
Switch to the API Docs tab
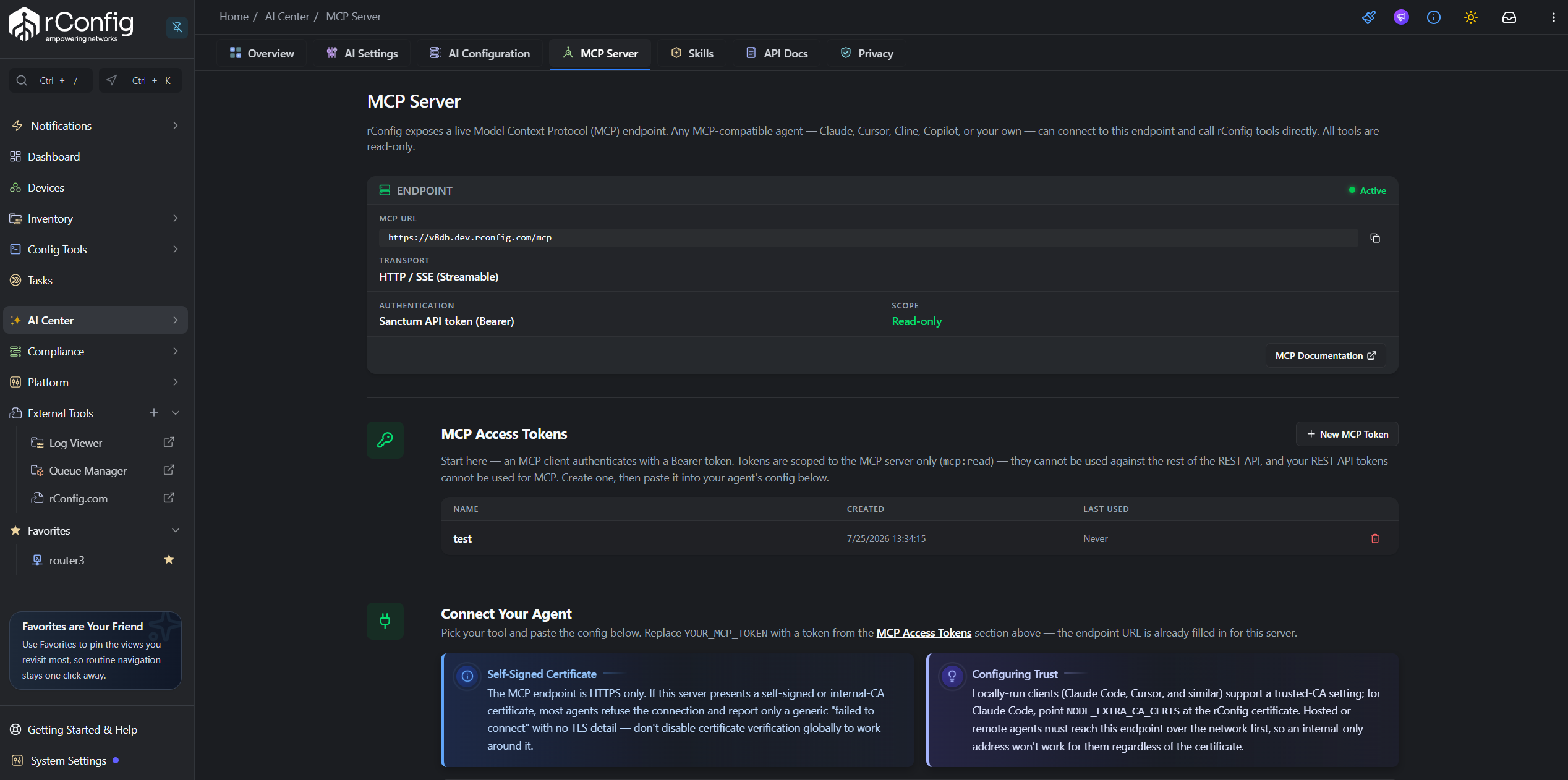click(x=777, y=53)
